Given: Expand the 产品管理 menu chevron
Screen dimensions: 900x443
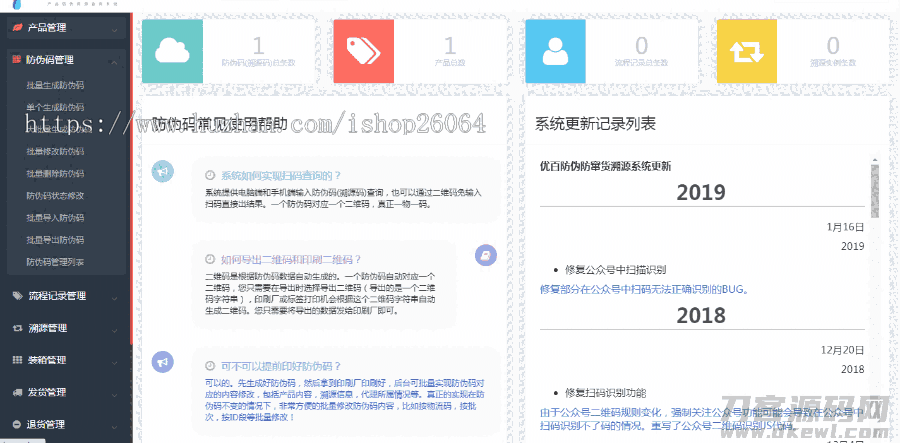Looking at the screenshot, I should pyautogui.click(x=115, y=29).
